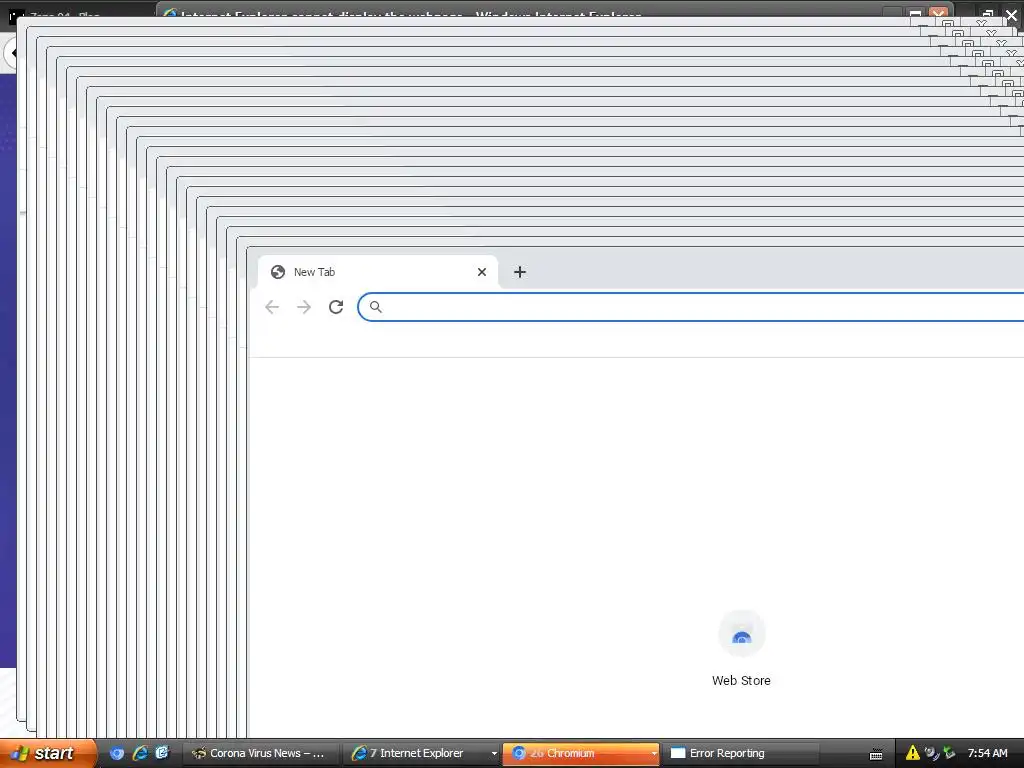The width and height of the screenshot is (1024, 768).
Task: Click the 7:54 AM taskbar clock
Action: click(987, 753)
